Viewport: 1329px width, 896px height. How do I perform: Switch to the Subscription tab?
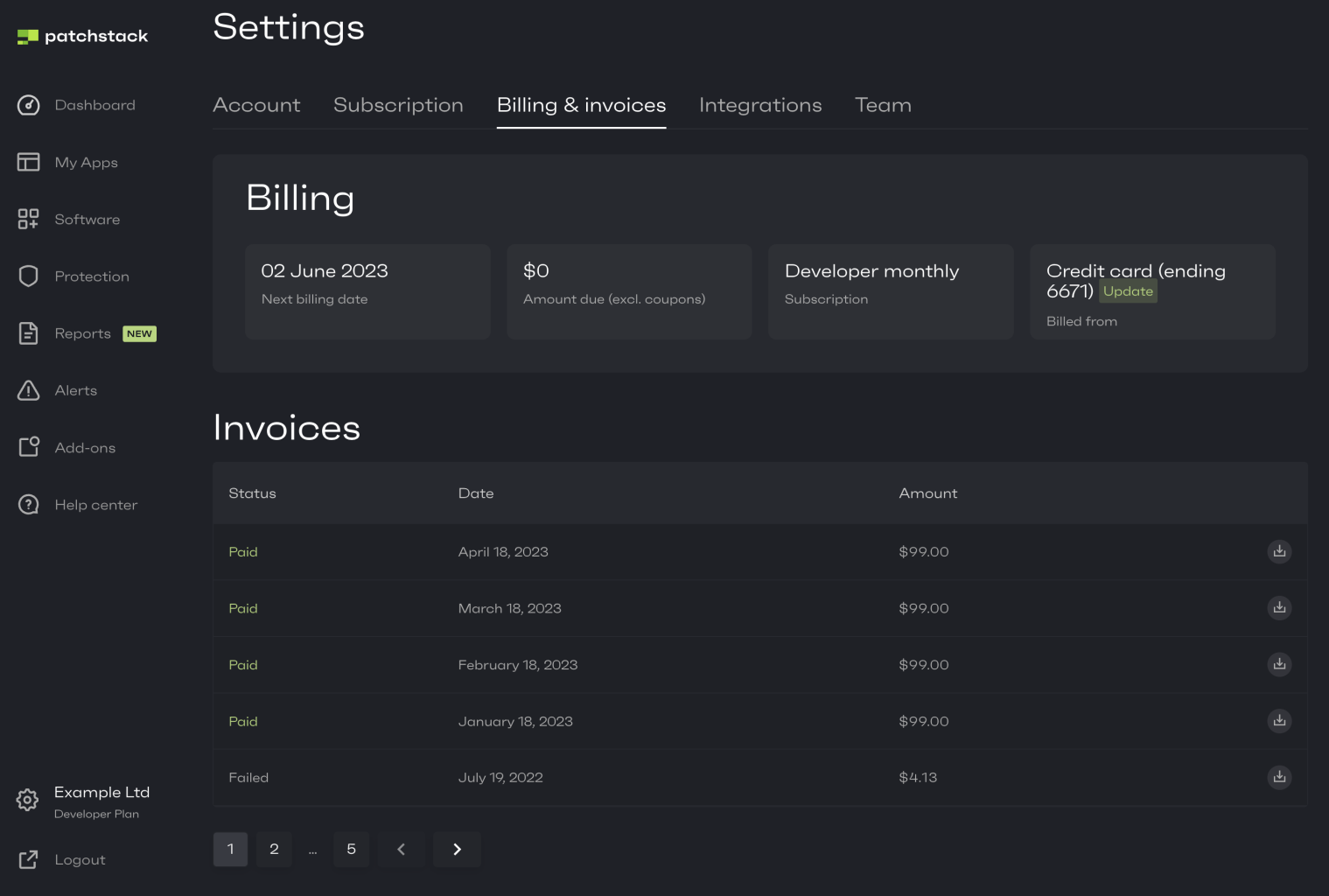(x=398, y=105)
